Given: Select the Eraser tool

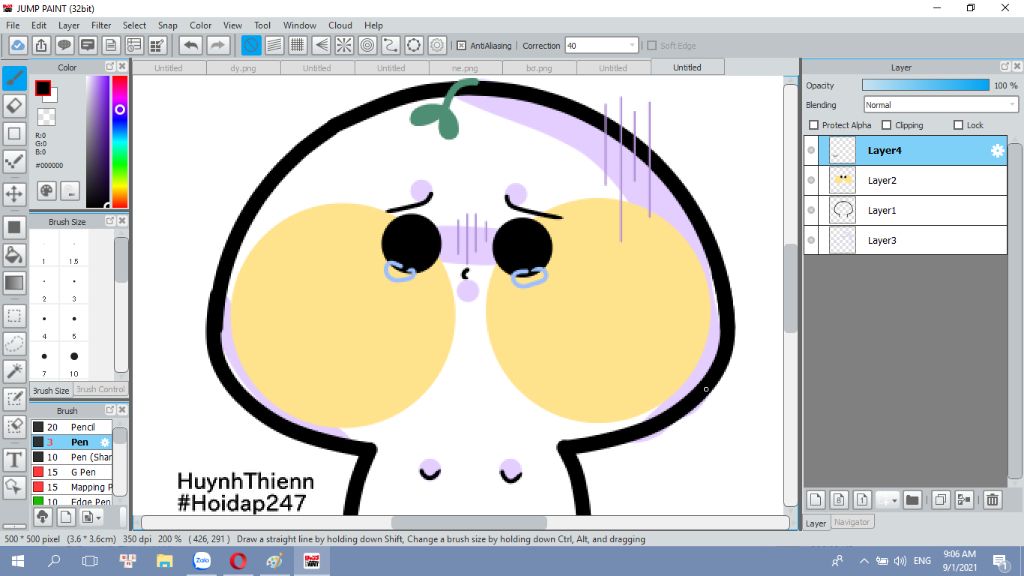Looking at the screenshot, I should pyautogui.click(x=14, y=106).
